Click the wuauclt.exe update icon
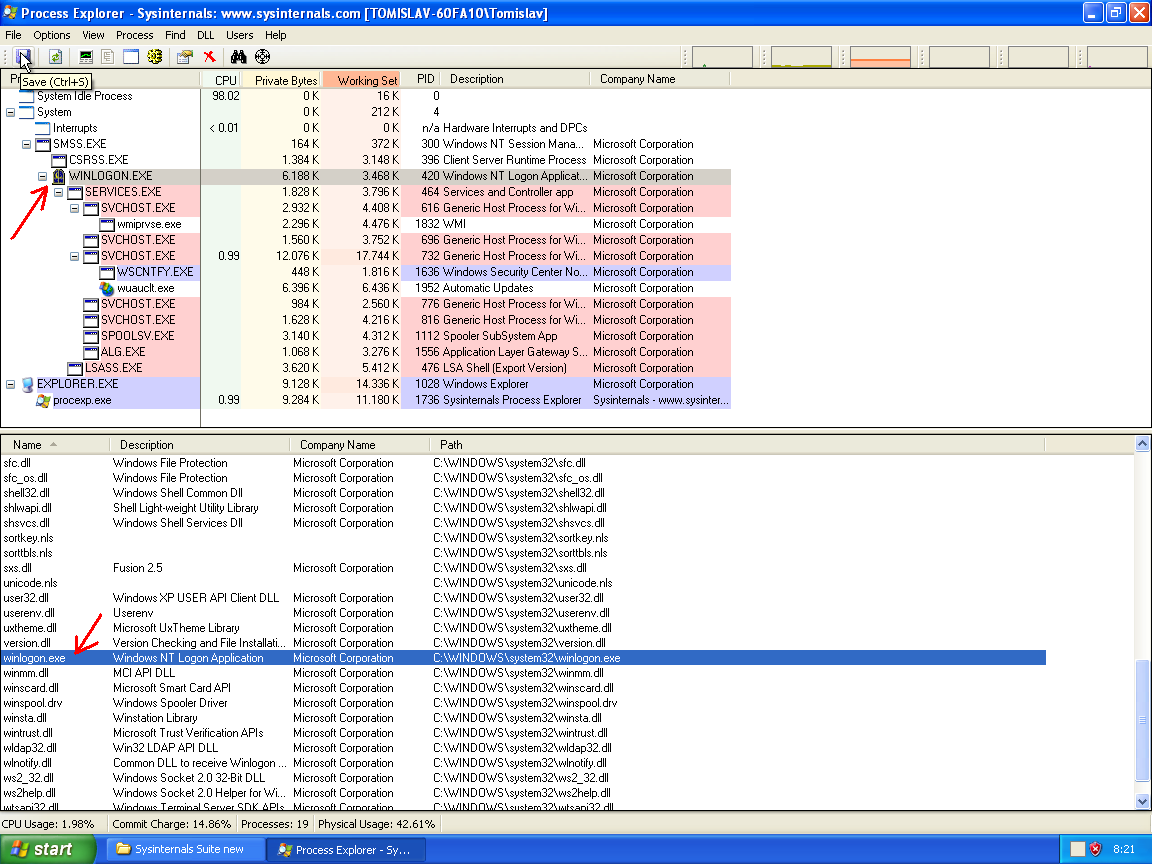Viewport: 1152px width, 864px height. pos(107,288)
